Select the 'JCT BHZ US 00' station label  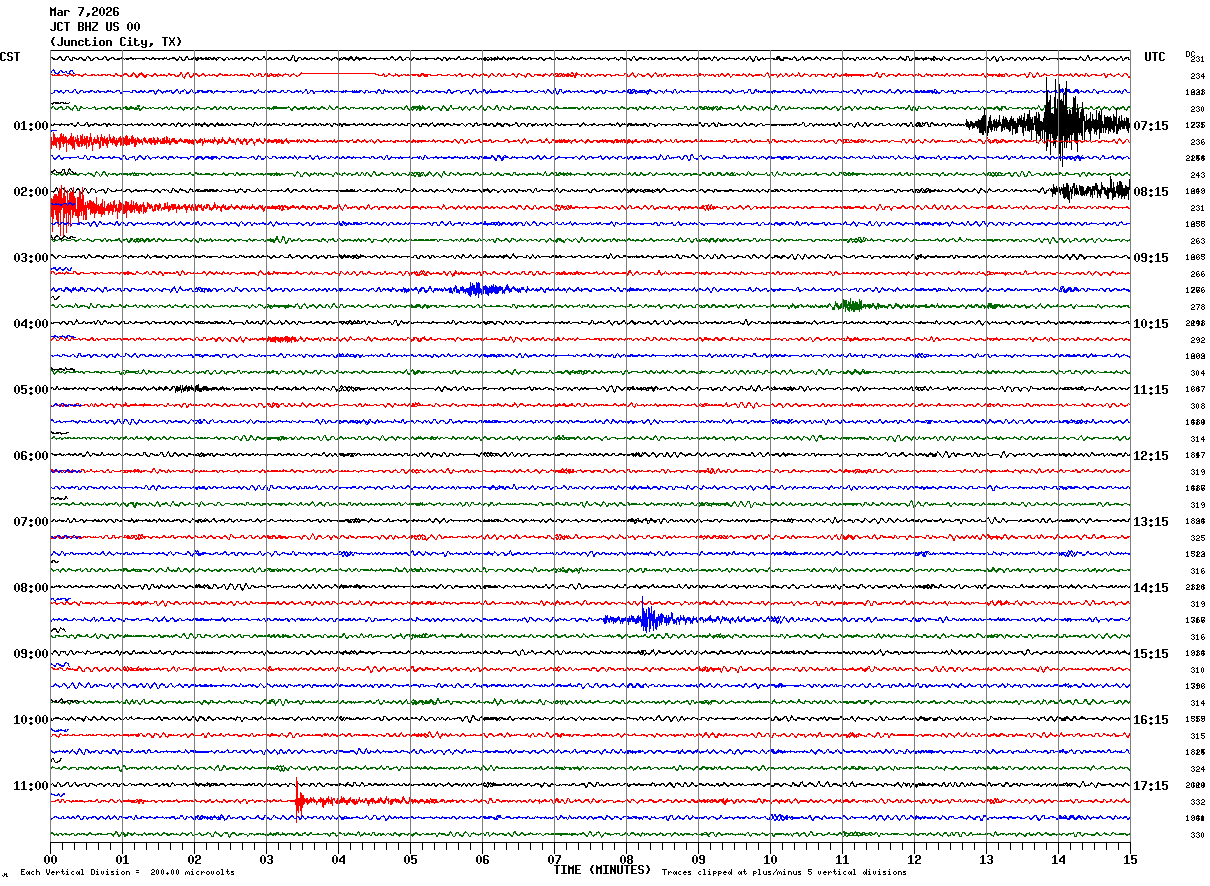tap(95, 27)
